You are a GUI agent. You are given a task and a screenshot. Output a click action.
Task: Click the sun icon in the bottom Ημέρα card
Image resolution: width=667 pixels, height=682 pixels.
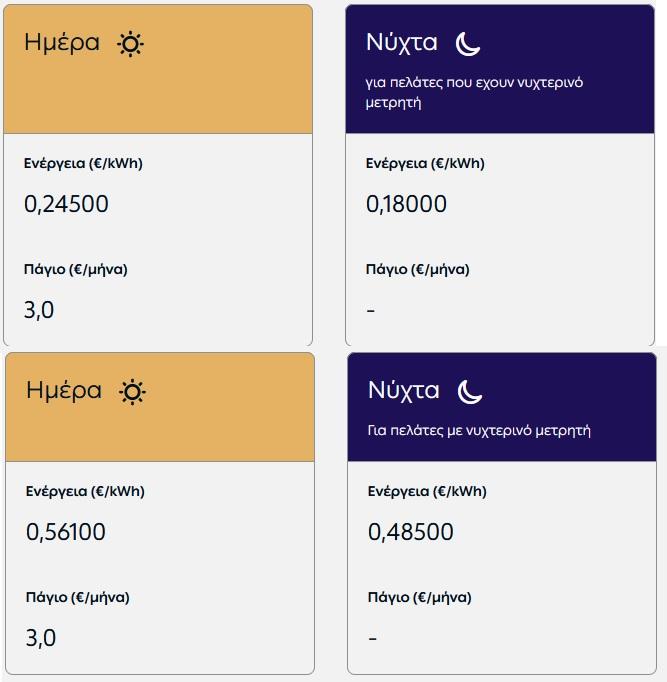[133, 392]
